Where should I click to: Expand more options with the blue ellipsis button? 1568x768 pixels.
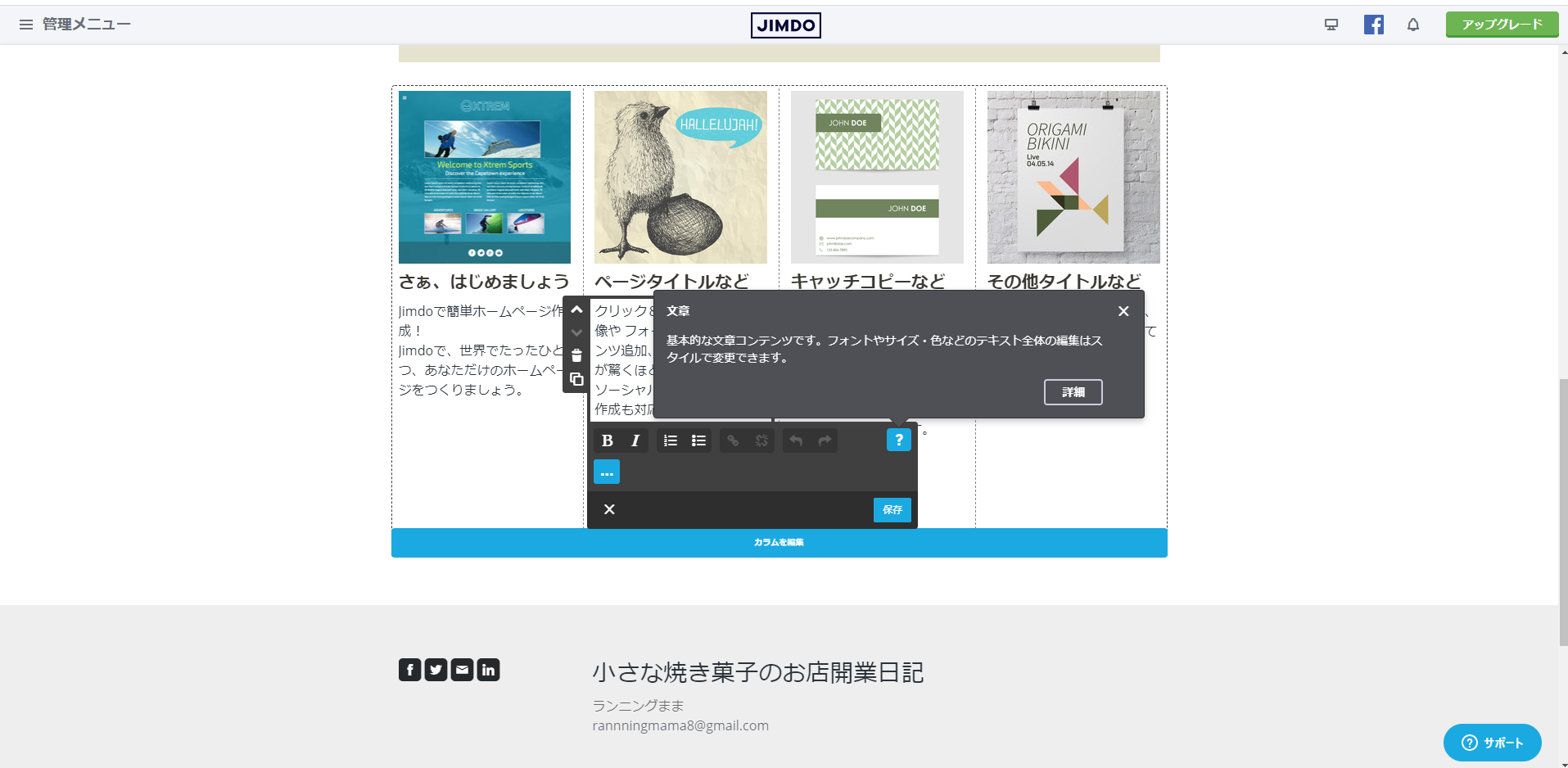pos(607,472)
